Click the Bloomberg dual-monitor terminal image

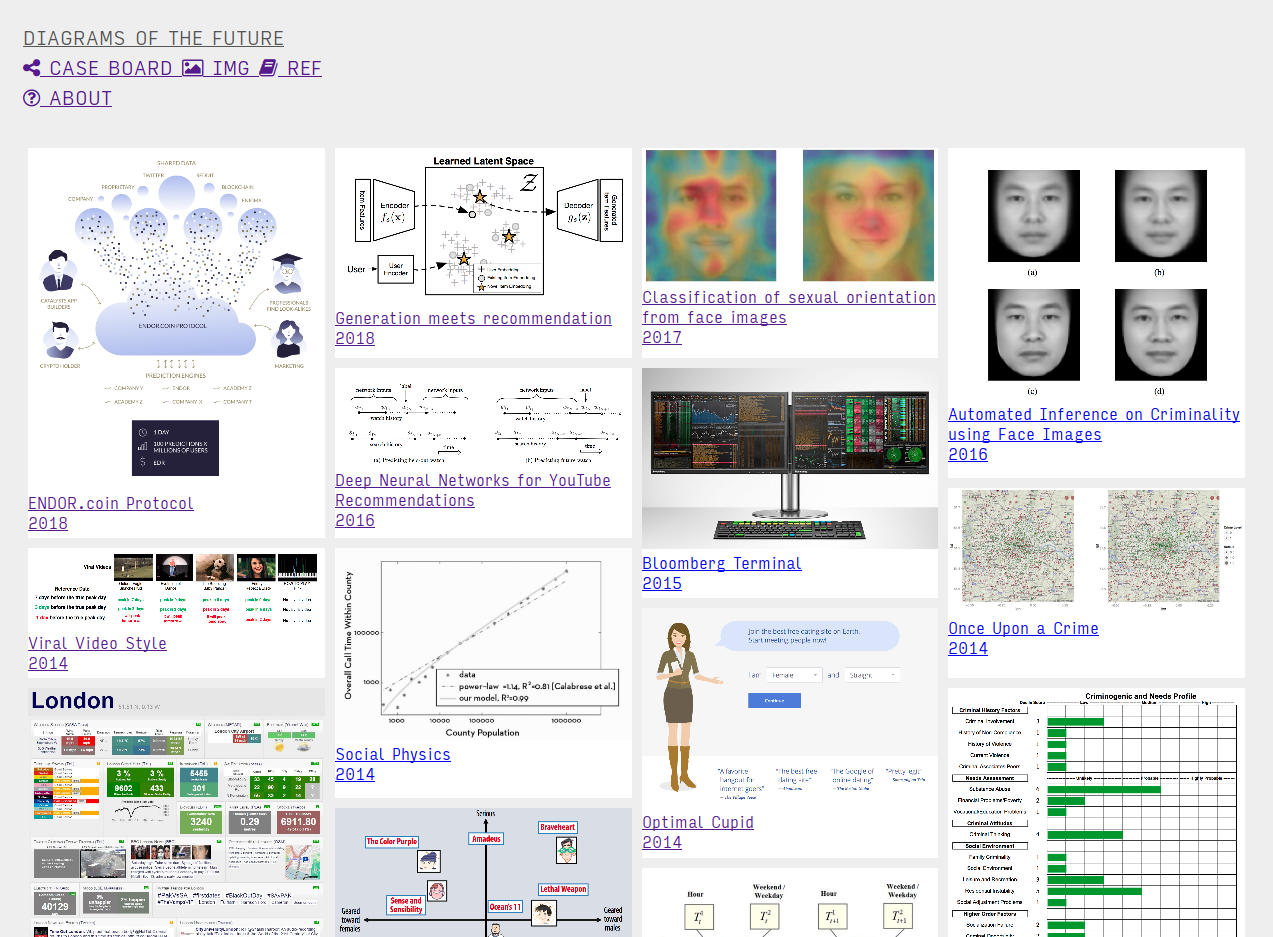point(790,458)
